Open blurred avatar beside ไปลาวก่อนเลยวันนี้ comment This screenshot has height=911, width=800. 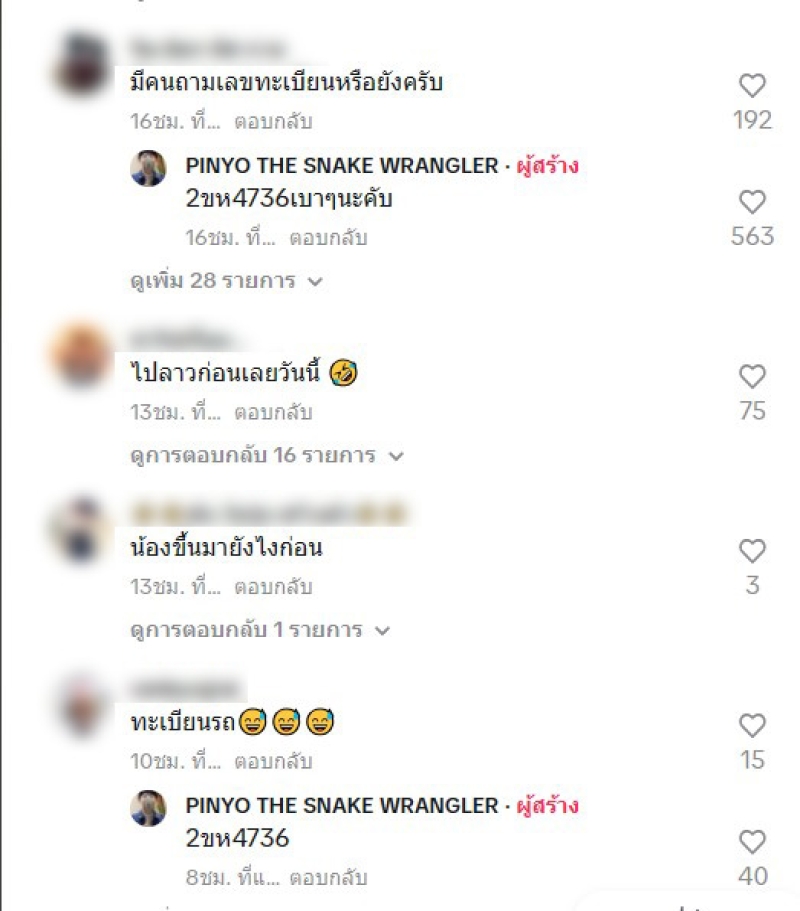coord(81,354)
